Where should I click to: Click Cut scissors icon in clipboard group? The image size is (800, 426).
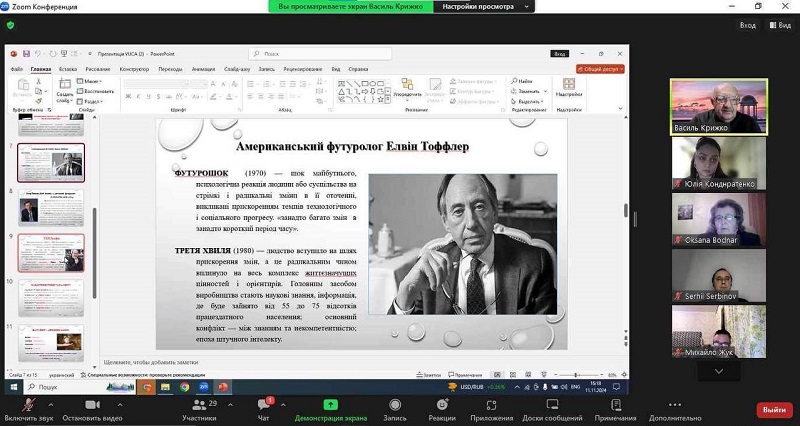(39, 82)
